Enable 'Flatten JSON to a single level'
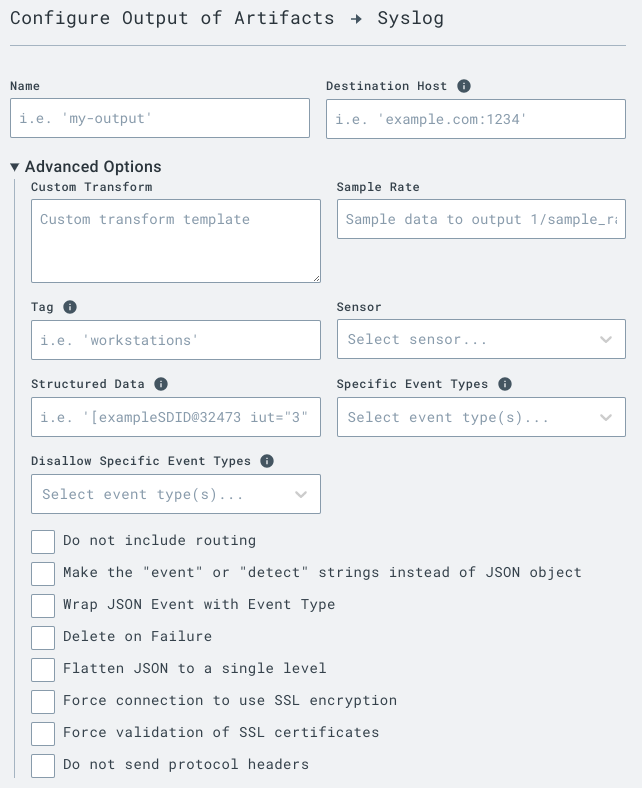Image resolution: width=642 pixels, height=788 pixels. click(x=43, y=669)
